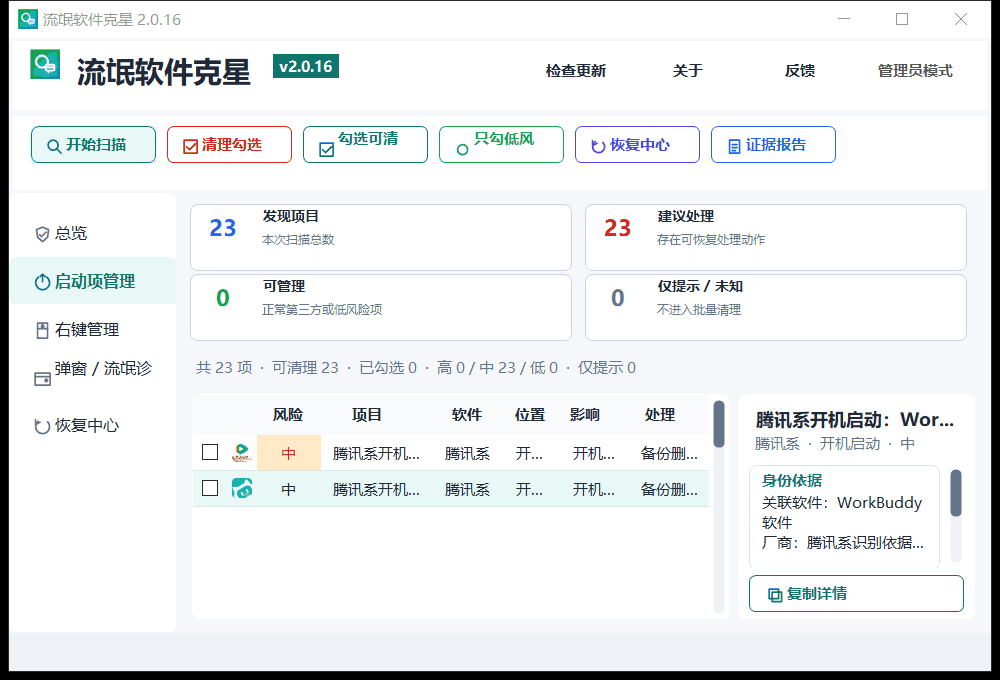The image size is (1000, 680).
Task: Click the 项目 column header
Action: coord(367,415)
